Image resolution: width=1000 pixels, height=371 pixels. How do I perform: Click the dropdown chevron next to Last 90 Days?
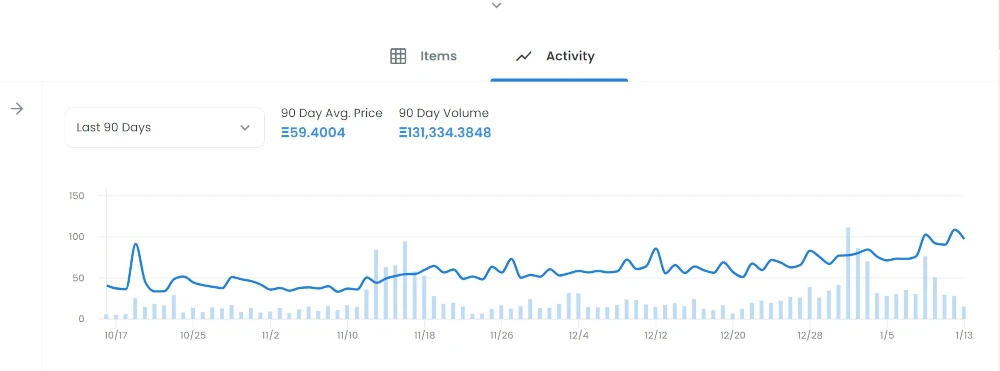[x=245, y=127]
